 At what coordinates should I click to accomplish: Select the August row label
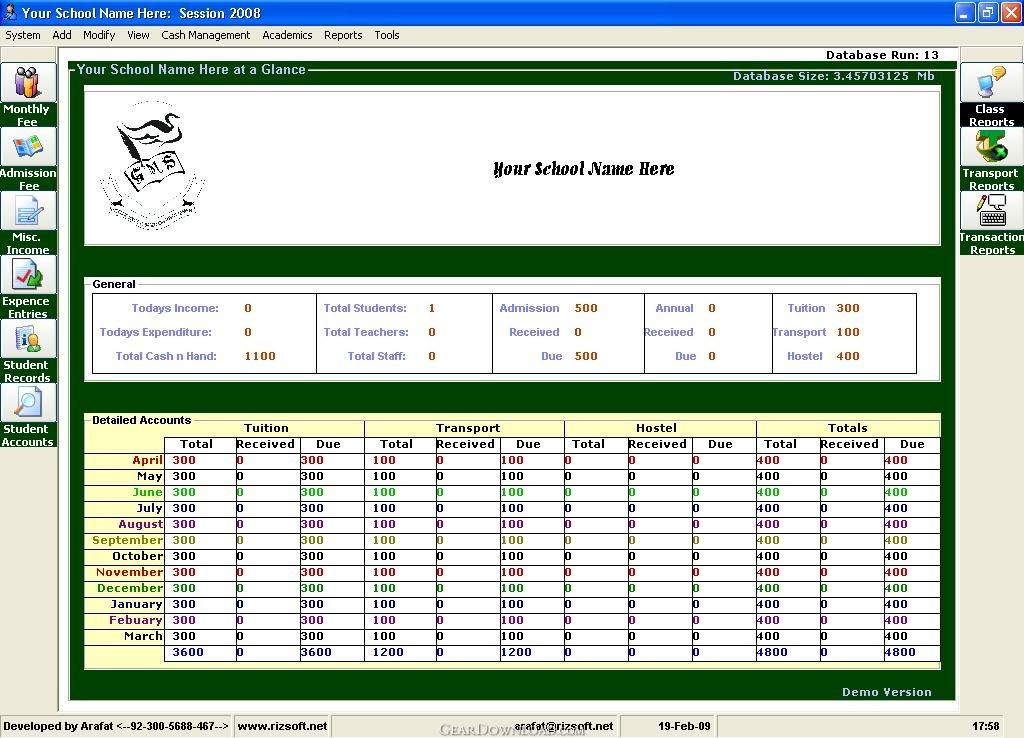(x=141, y=524)
